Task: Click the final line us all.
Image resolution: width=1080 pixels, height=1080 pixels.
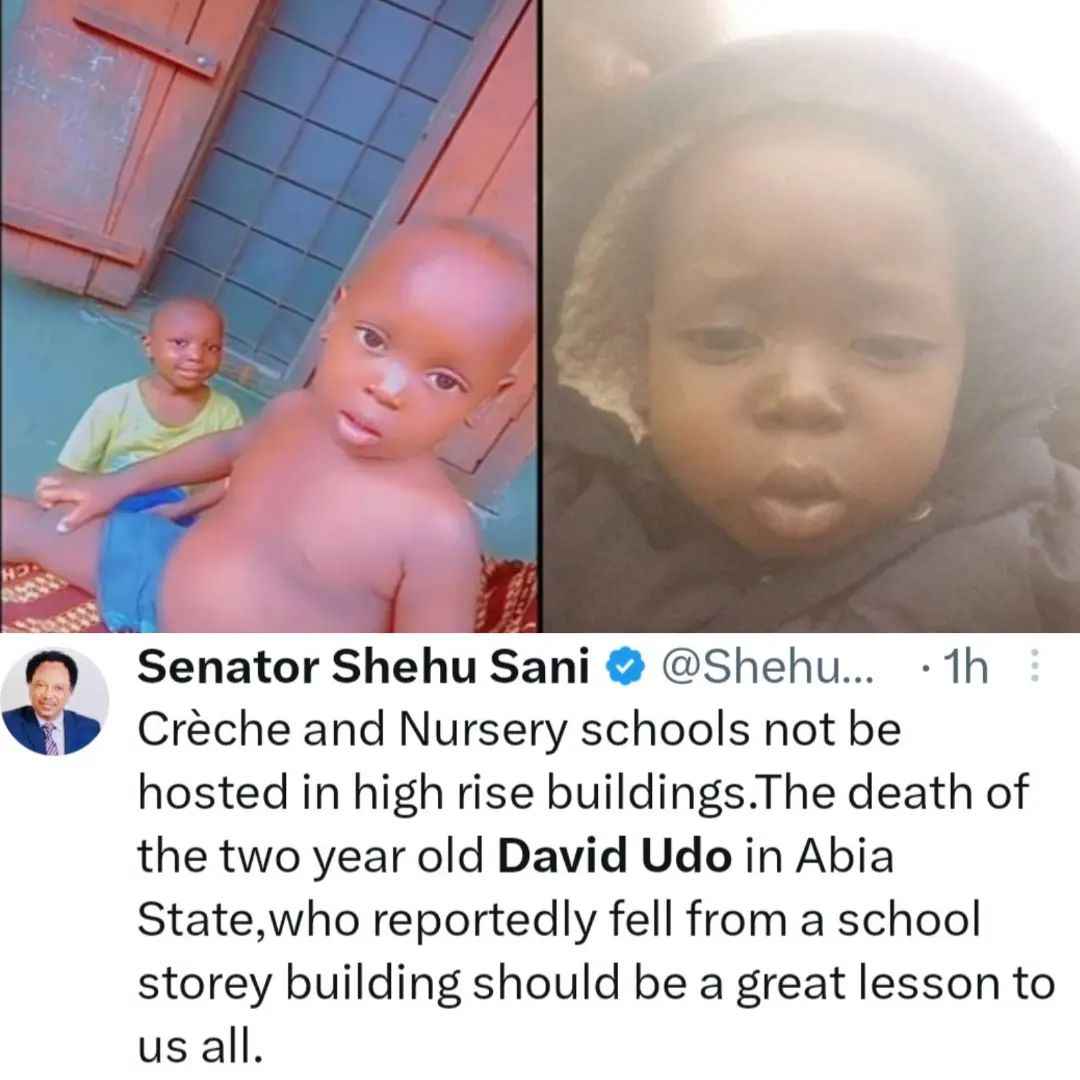Action: 200,1047
